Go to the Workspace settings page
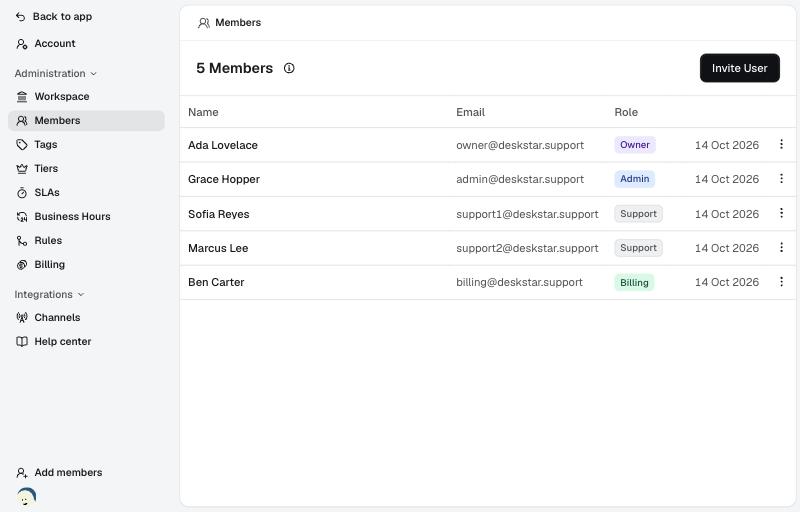This screenshot has width=800, height=512. 86,96
